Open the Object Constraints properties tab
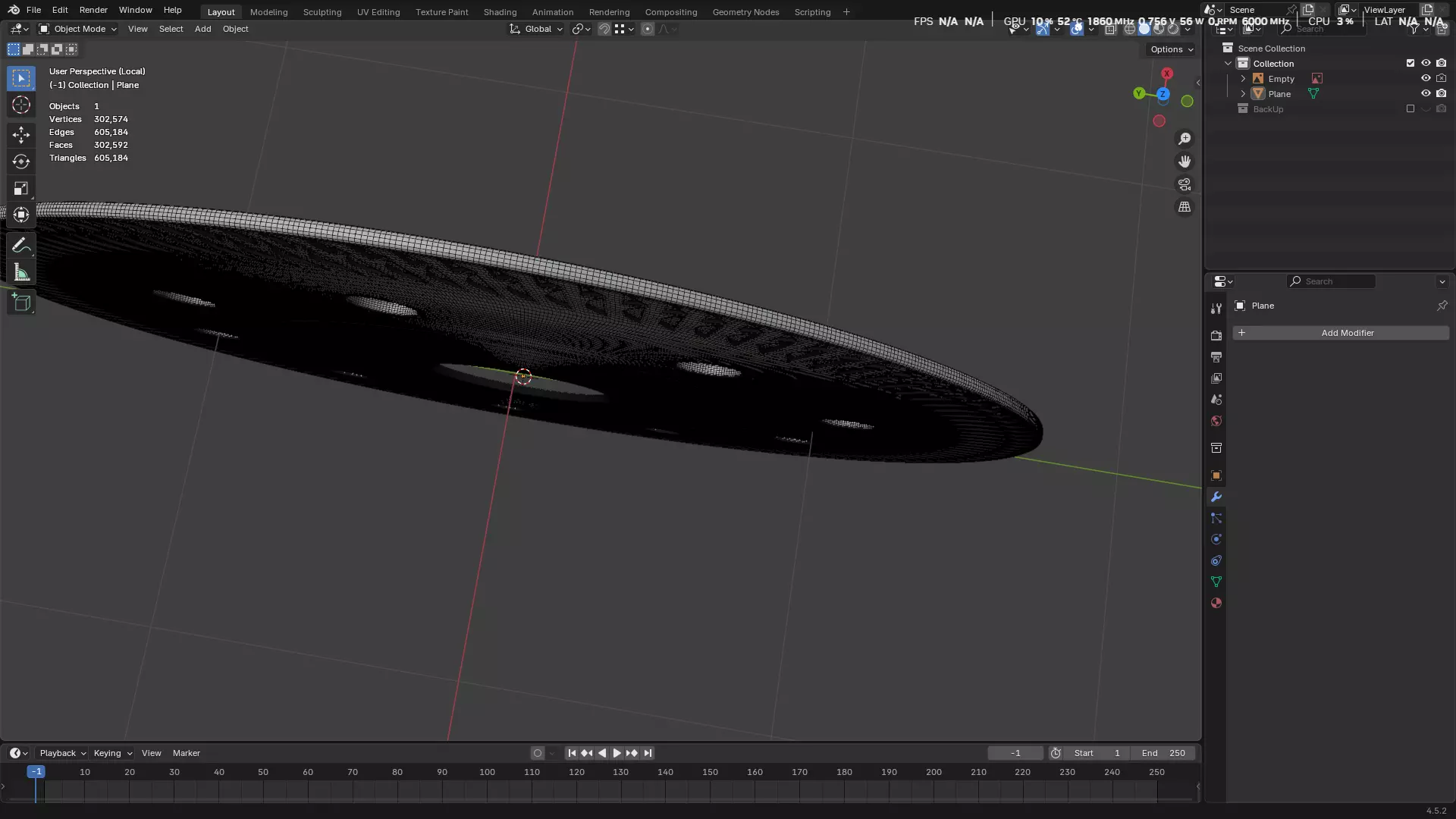This screenshot has height=819, width=1456. coord(1216,560)
